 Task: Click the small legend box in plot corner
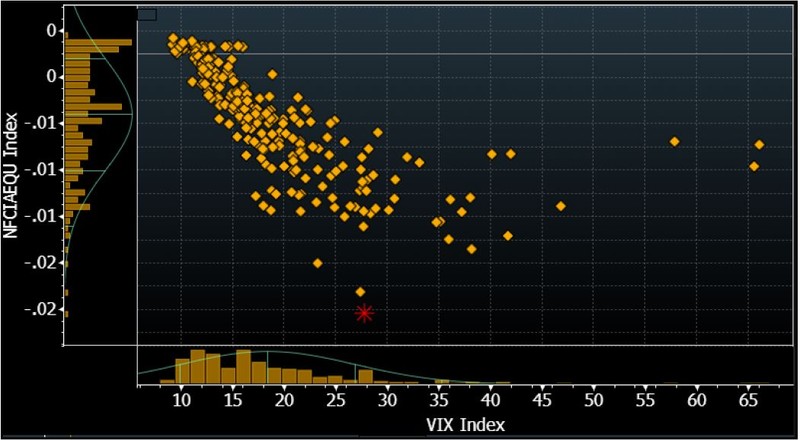click(146, 14)
